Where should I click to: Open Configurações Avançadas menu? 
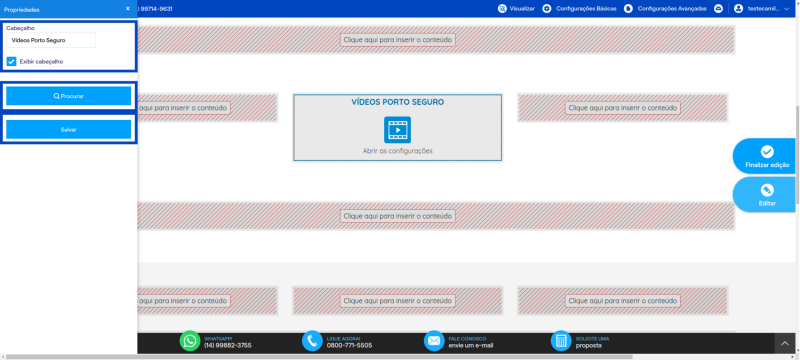(x=665, y=9)
